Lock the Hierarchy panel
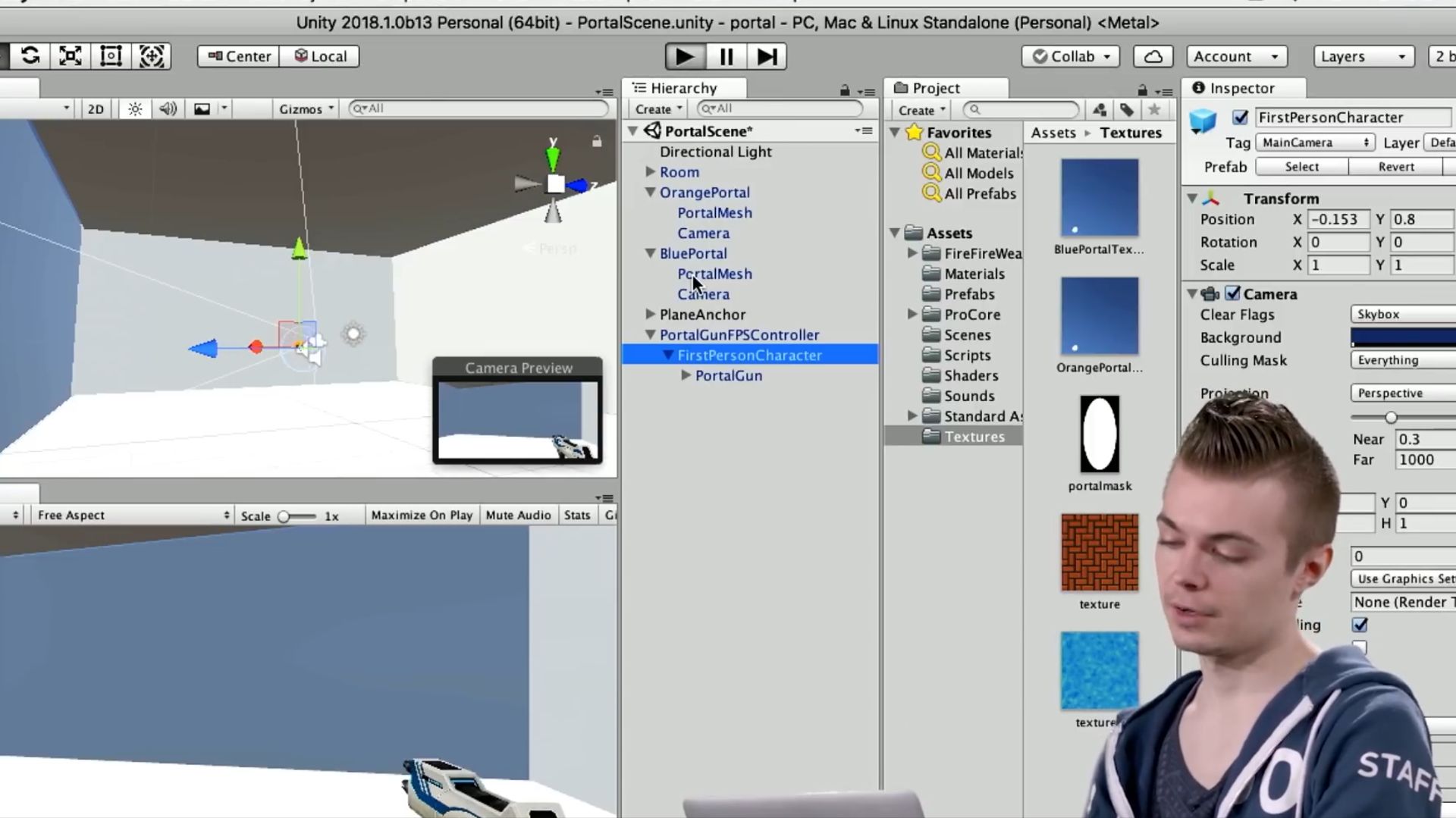 (x=845, y=90)
